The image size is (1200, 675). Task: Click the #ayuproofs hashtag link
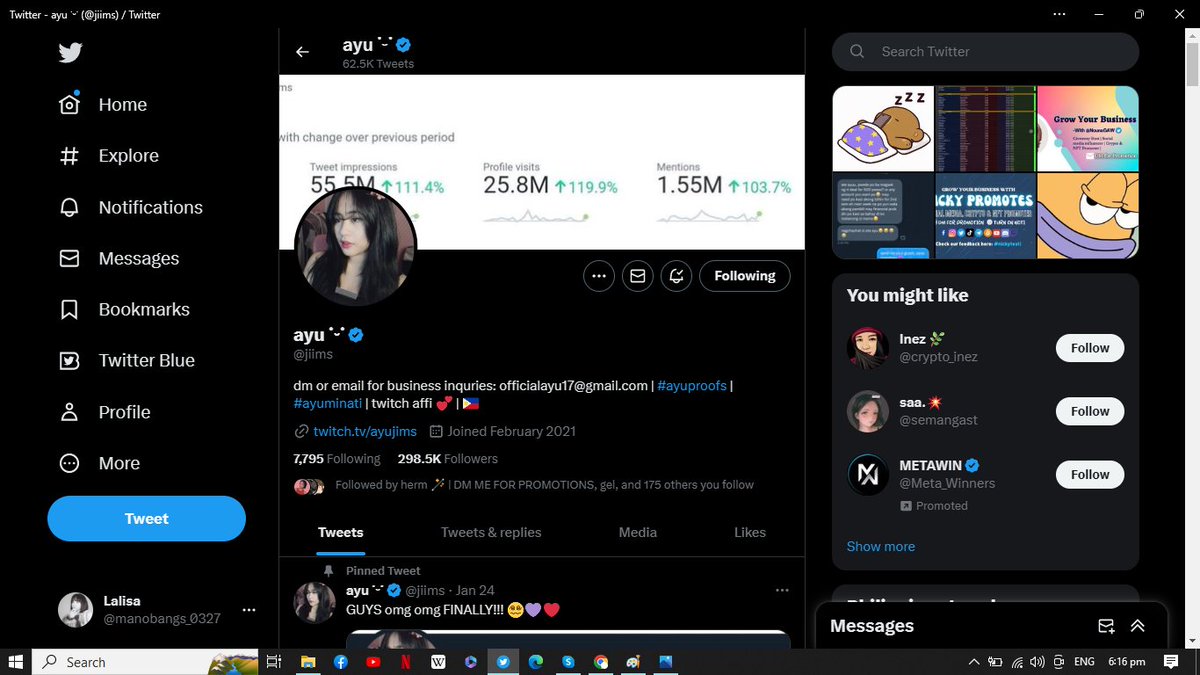click(692, 385)
